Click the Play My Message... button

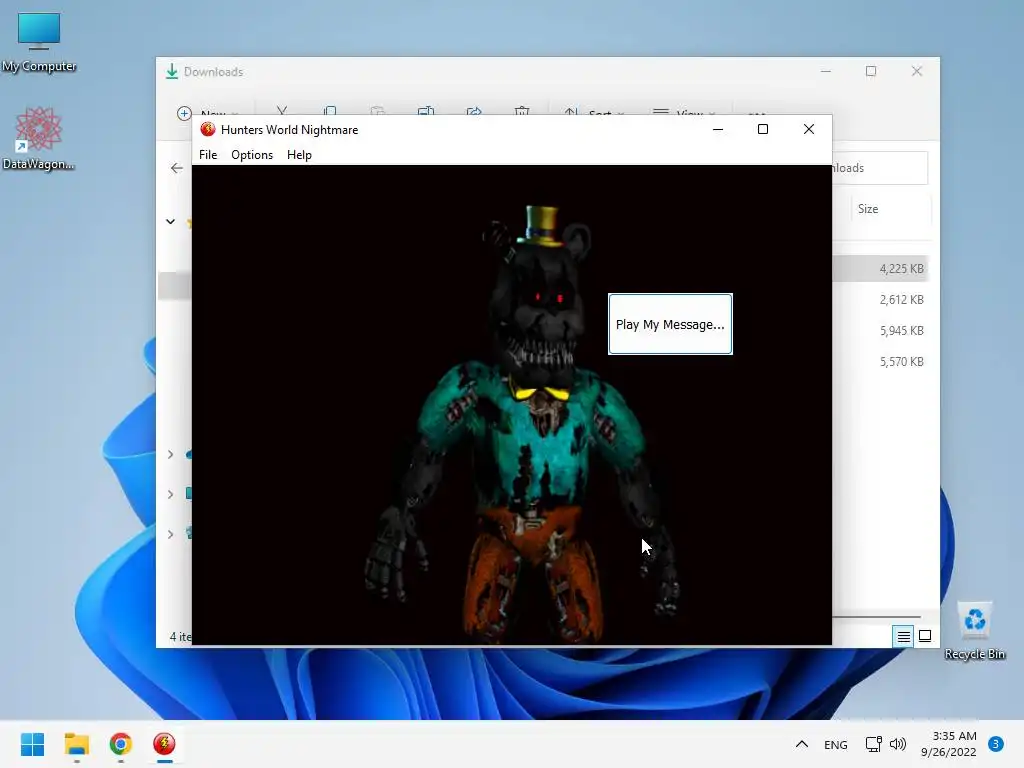tap(670, 324)
